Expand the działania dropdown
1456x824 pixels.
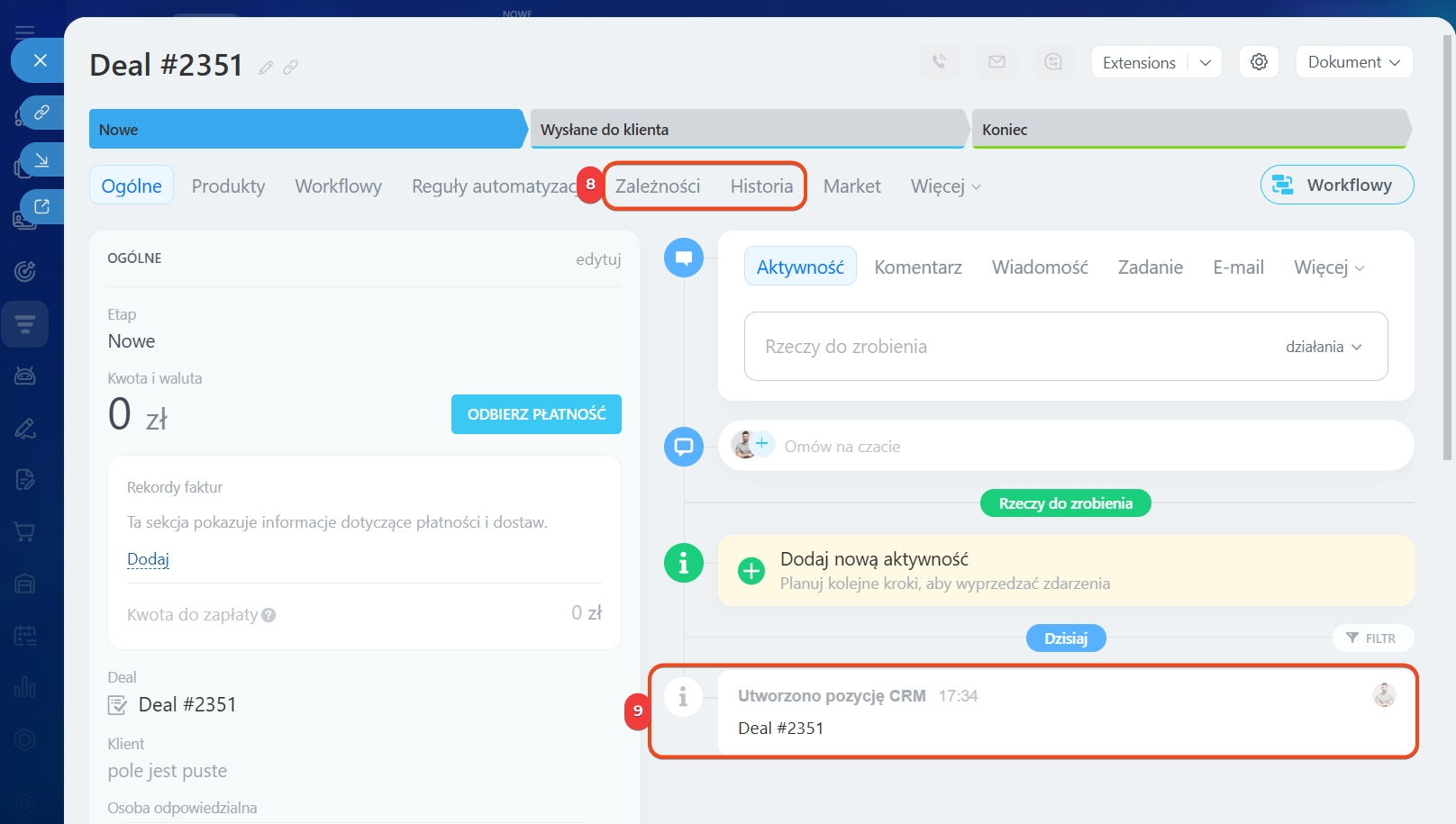pos(1324,347)
